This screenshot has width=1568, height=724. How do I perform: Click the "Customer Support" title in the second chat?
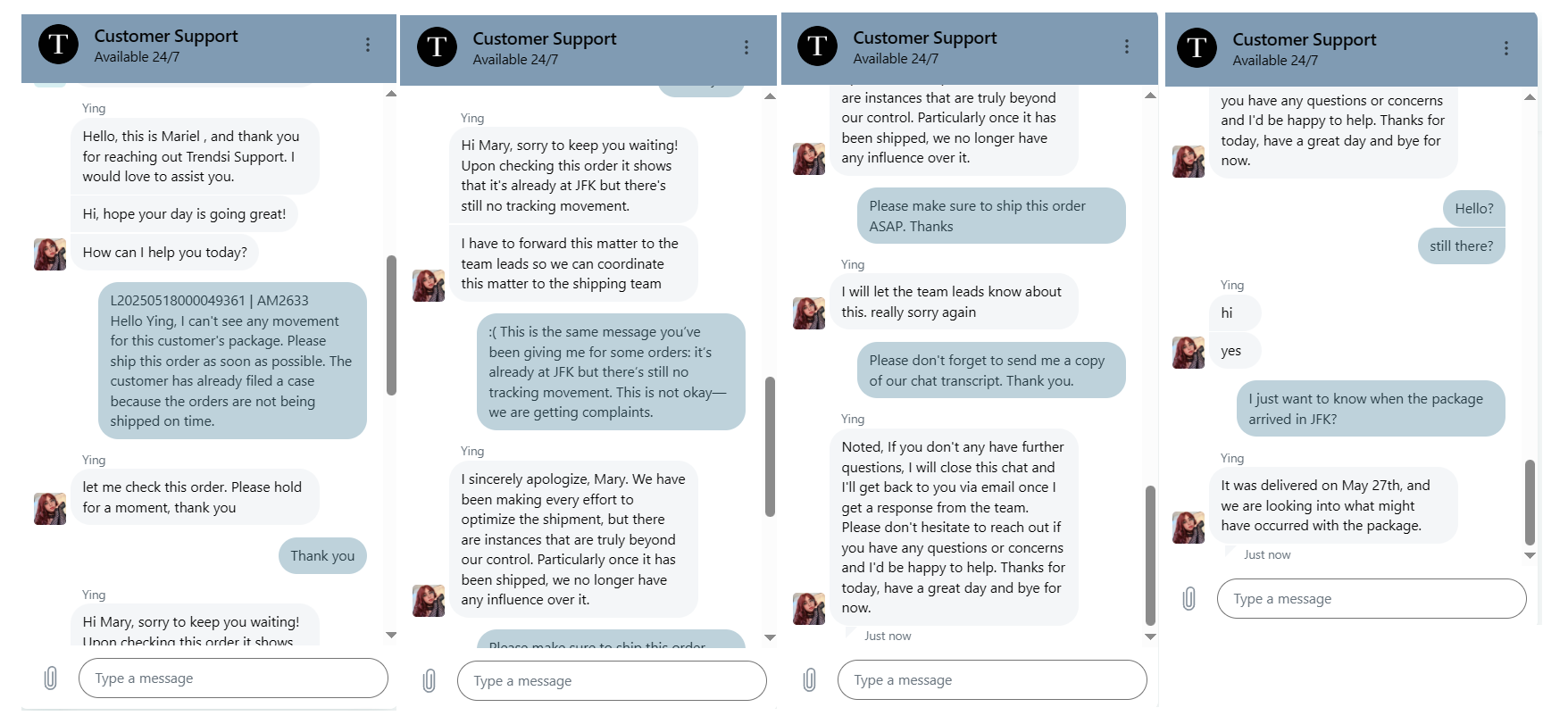(545, 39)
